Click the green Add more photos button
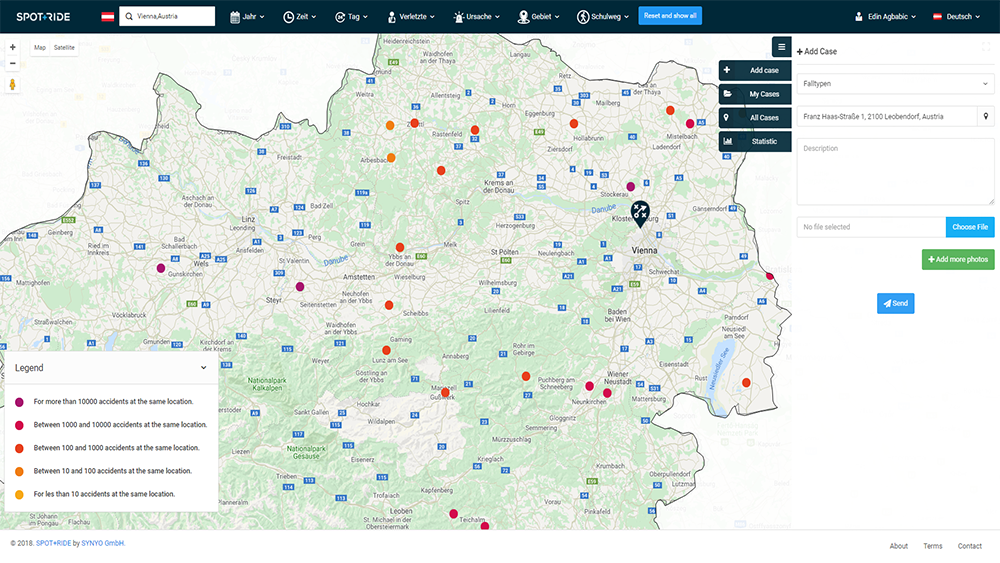1000x563 pixels. (x=958, y=259)
